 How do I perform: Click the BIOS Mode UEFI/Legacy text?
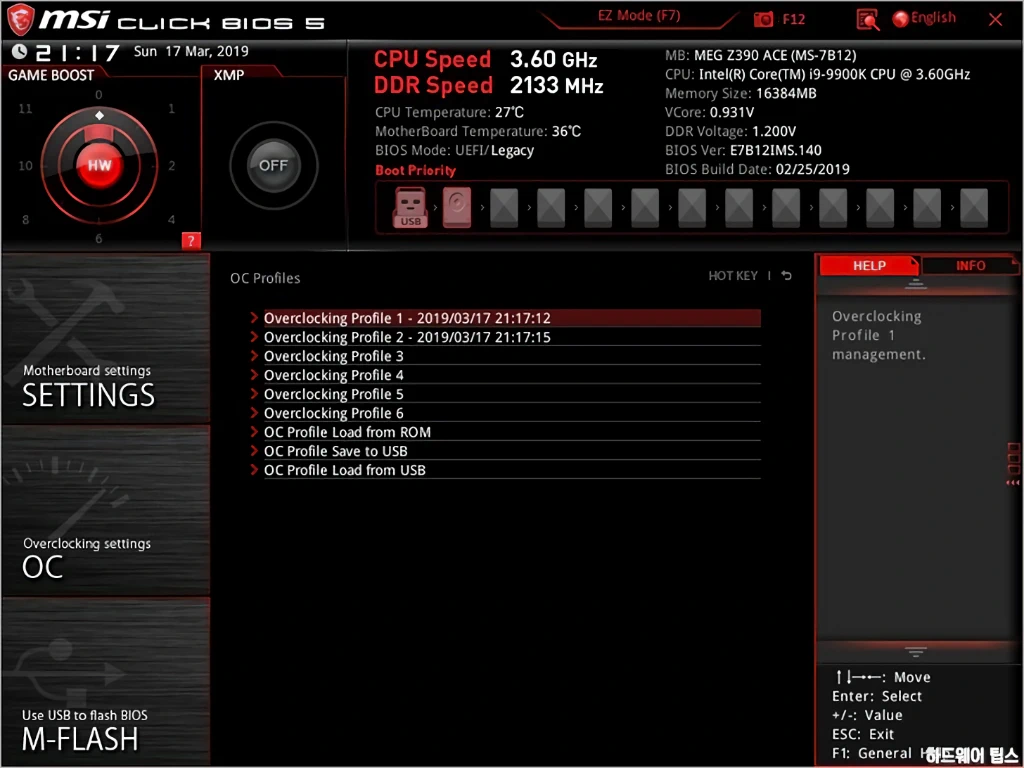(x=455, y=150)
